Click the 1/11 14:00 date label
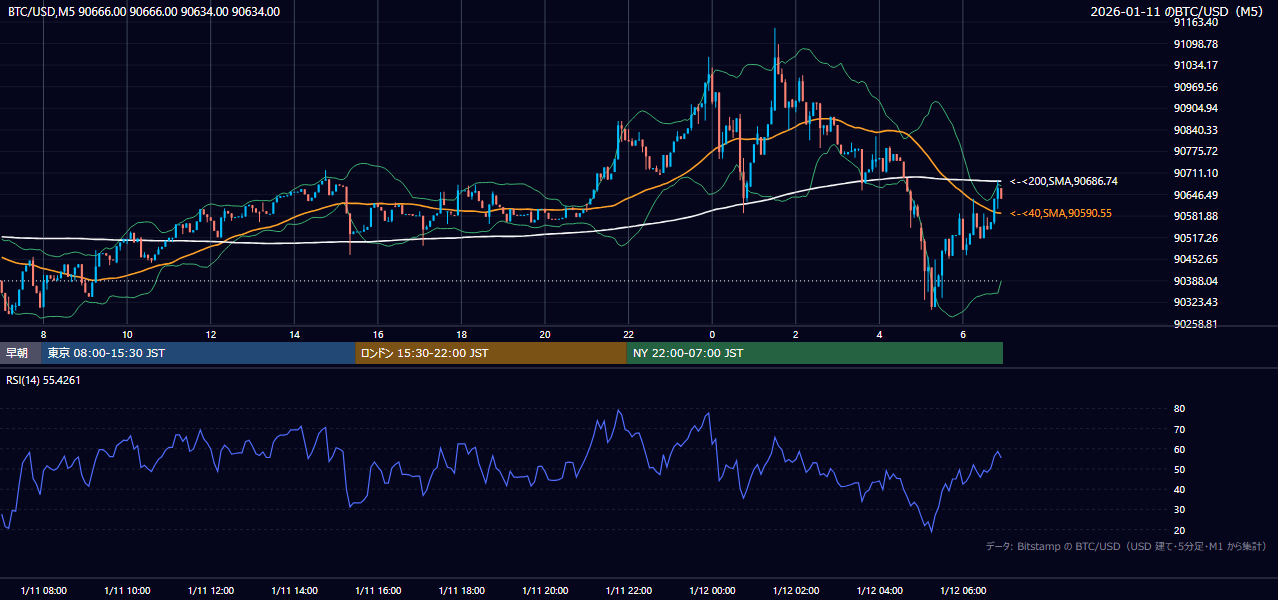Image resolution: width=1278 pixels, height=600 pixels. point(294,591)
